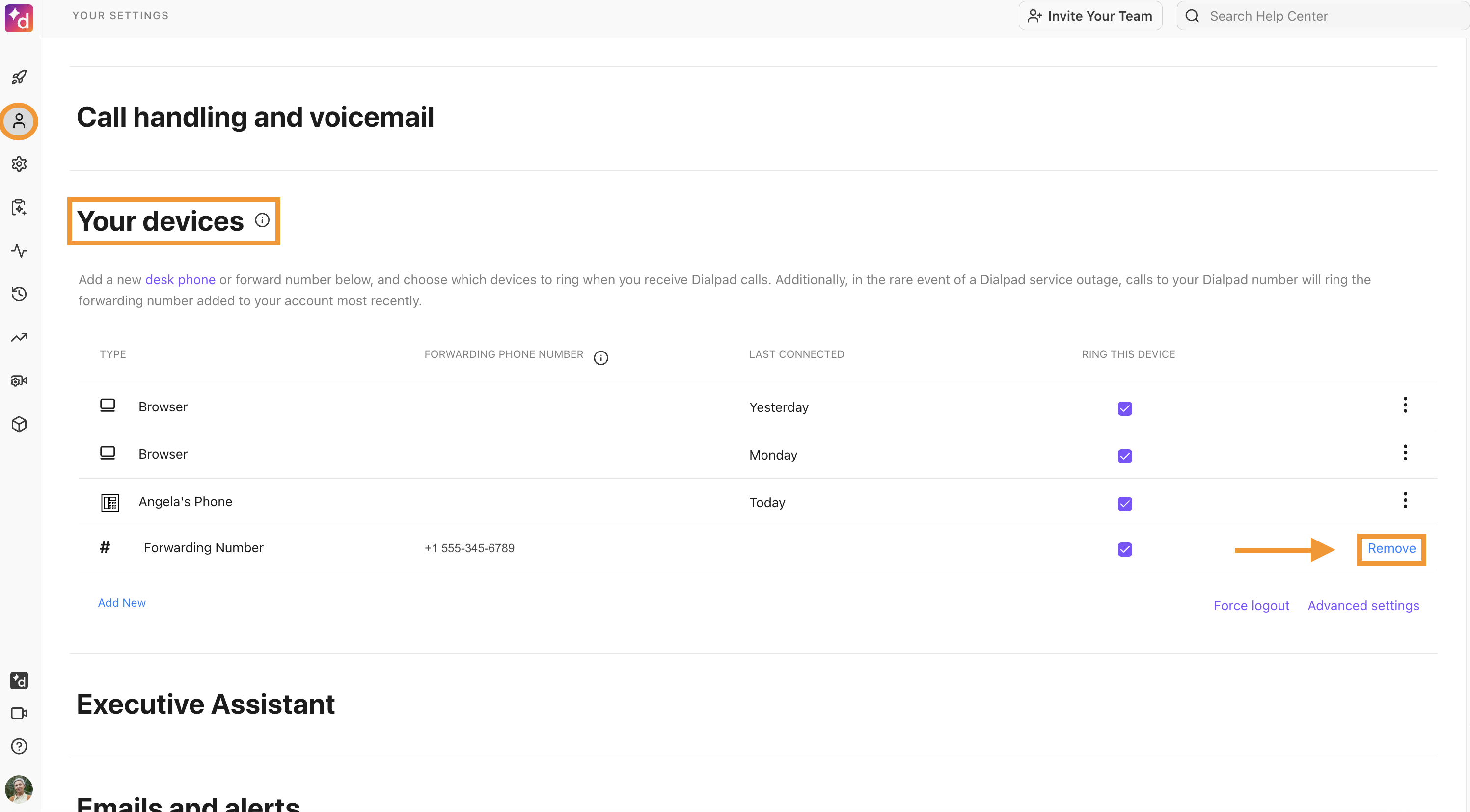Open the clipboard sparkle AI icon
This screenshot has height=812, width=1470.
click(19, 207)
